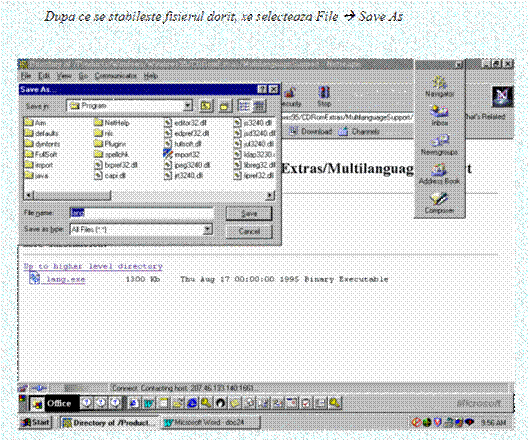528x440 pixels.
Task: Open Newsgroups from the component bar
Action: pos(439,145)
